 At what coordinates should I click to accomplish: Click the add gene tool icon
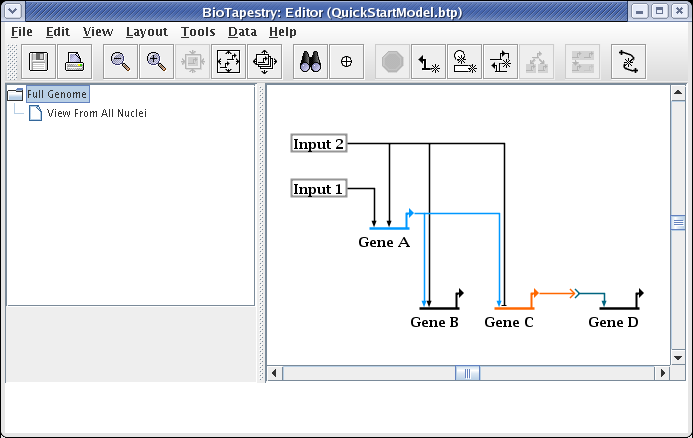(x=463, y=62)
